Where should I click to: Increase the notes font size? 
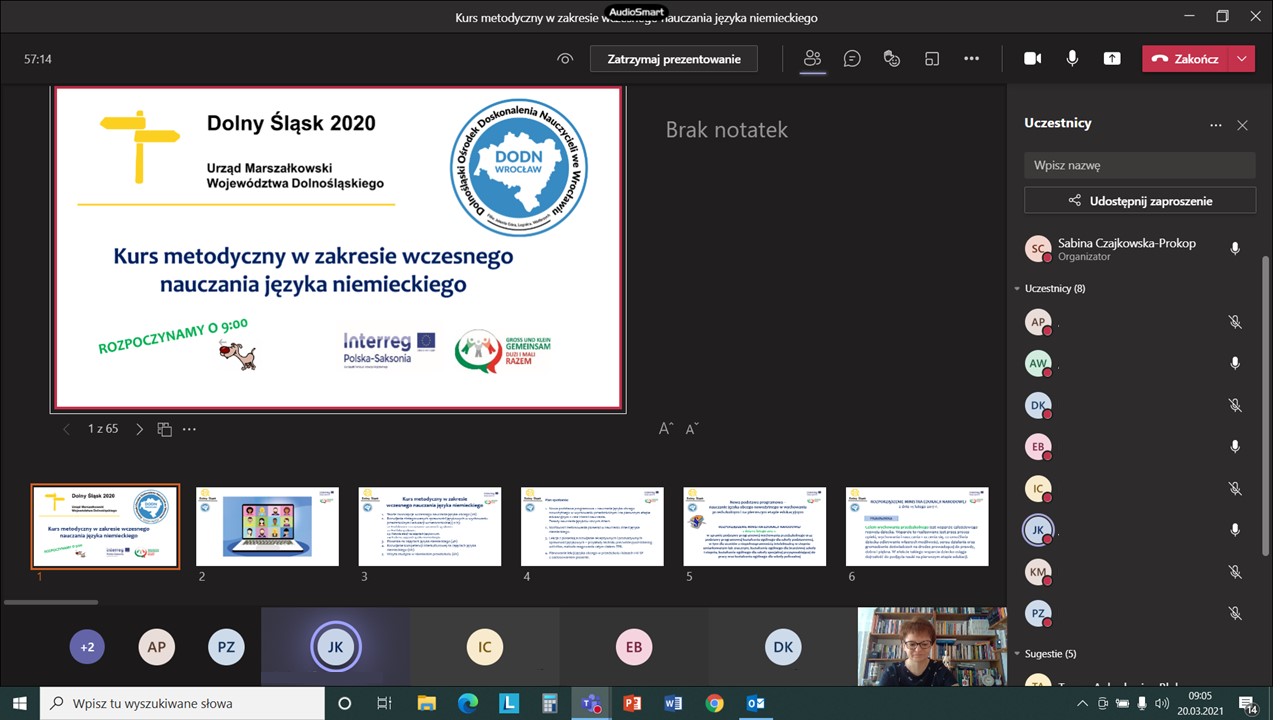(666, 429)
